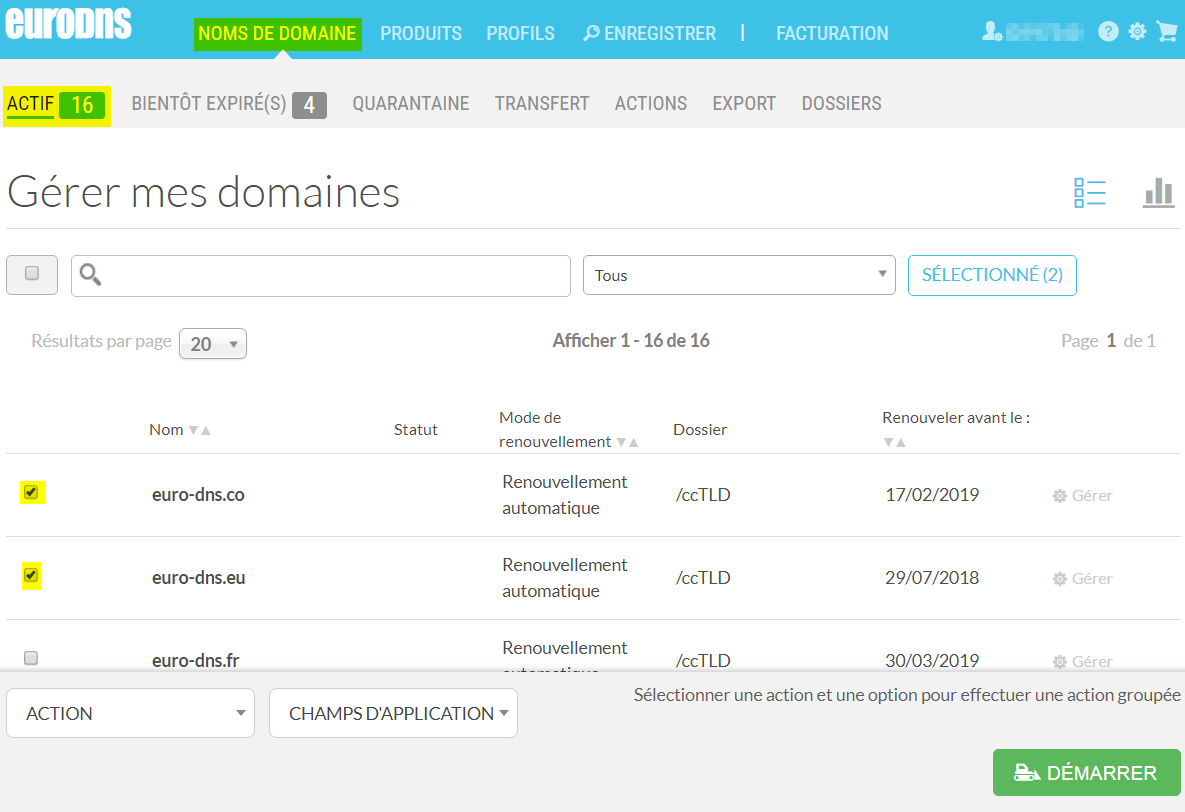
Task: Uncheck the euro-dns.co checkbox
Action: pyautogui.click(x=31, y=492)
